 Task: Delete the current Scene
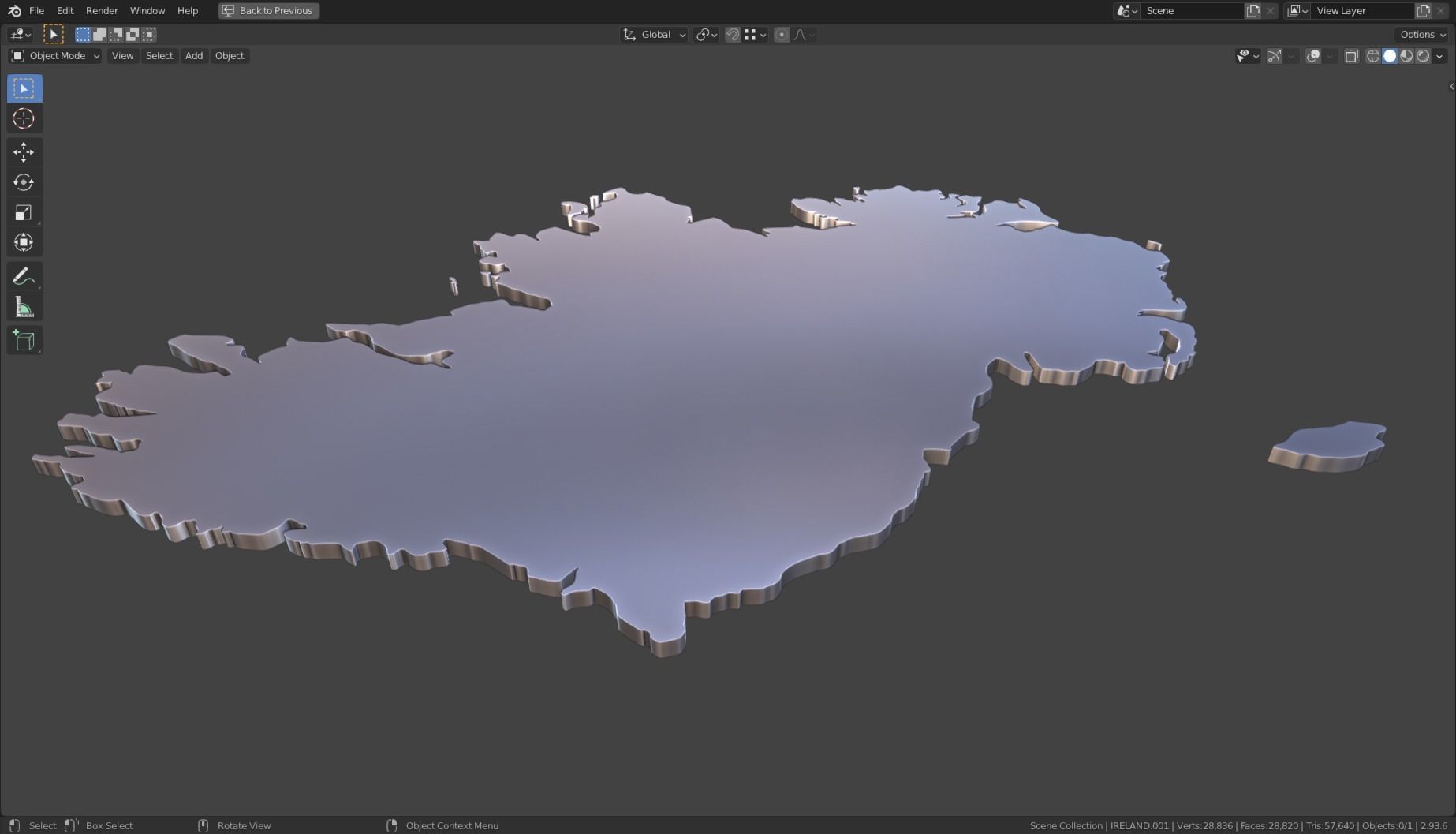pos(1270,10)
